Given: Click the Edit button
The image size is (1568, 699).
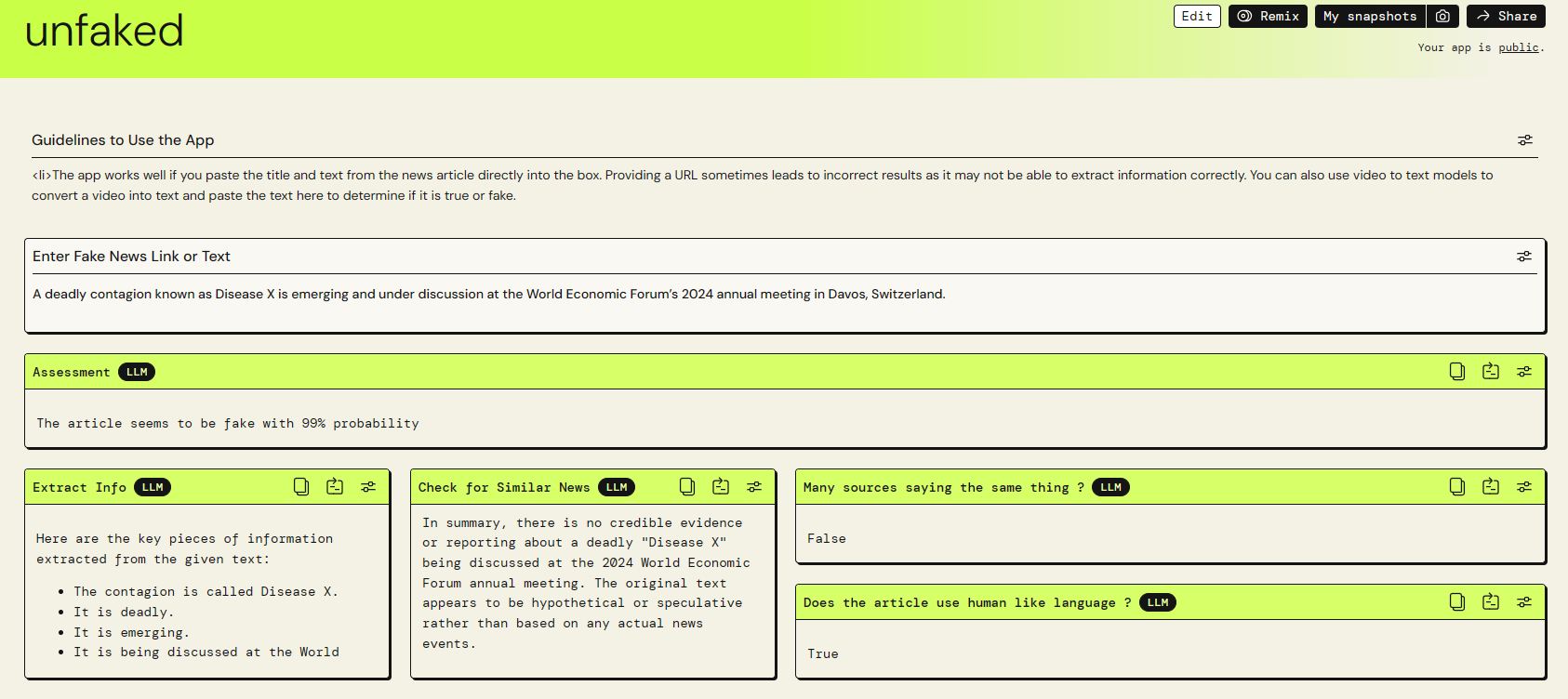Looking at the screenshot, I should (x=1197, y=17).
